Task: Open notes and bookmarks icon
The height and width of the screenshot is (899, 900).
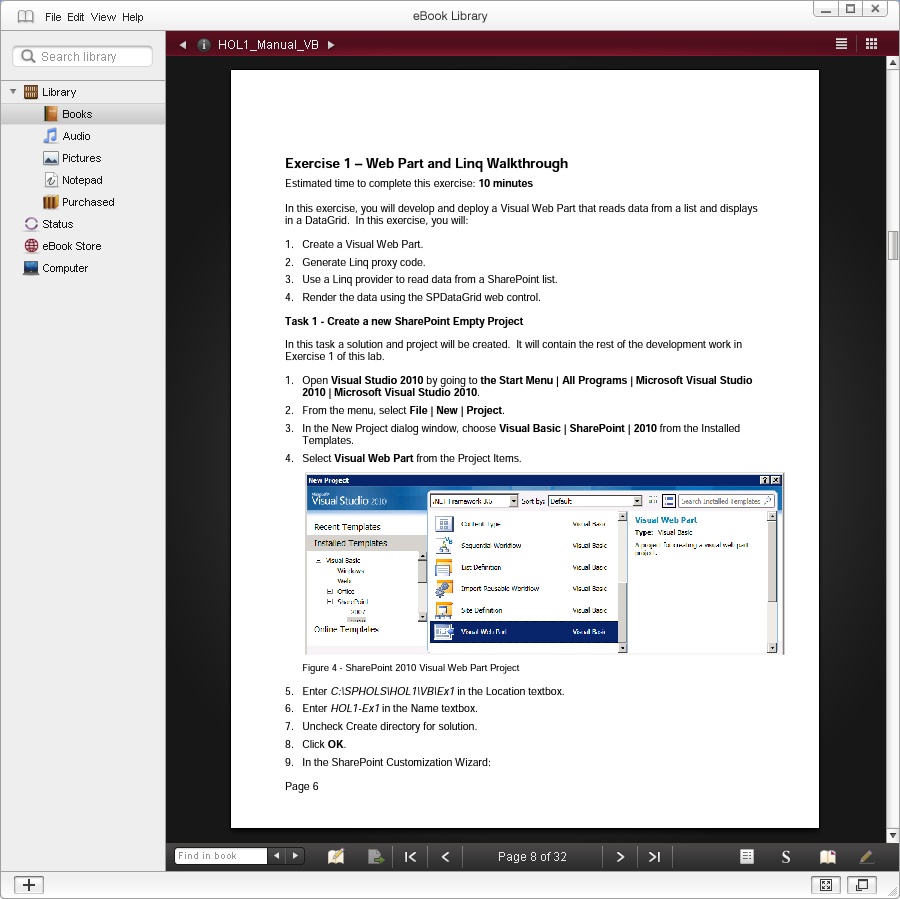Action: (336, 857)
